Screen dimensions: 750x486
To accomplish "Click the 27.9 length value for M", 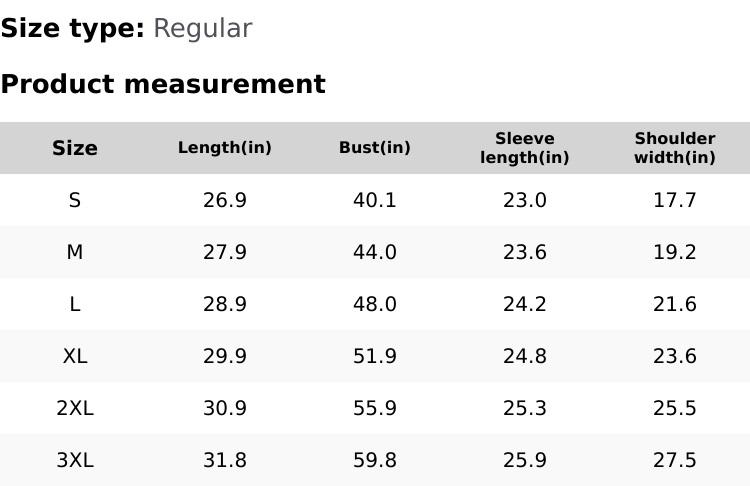I will coord(225,252).
